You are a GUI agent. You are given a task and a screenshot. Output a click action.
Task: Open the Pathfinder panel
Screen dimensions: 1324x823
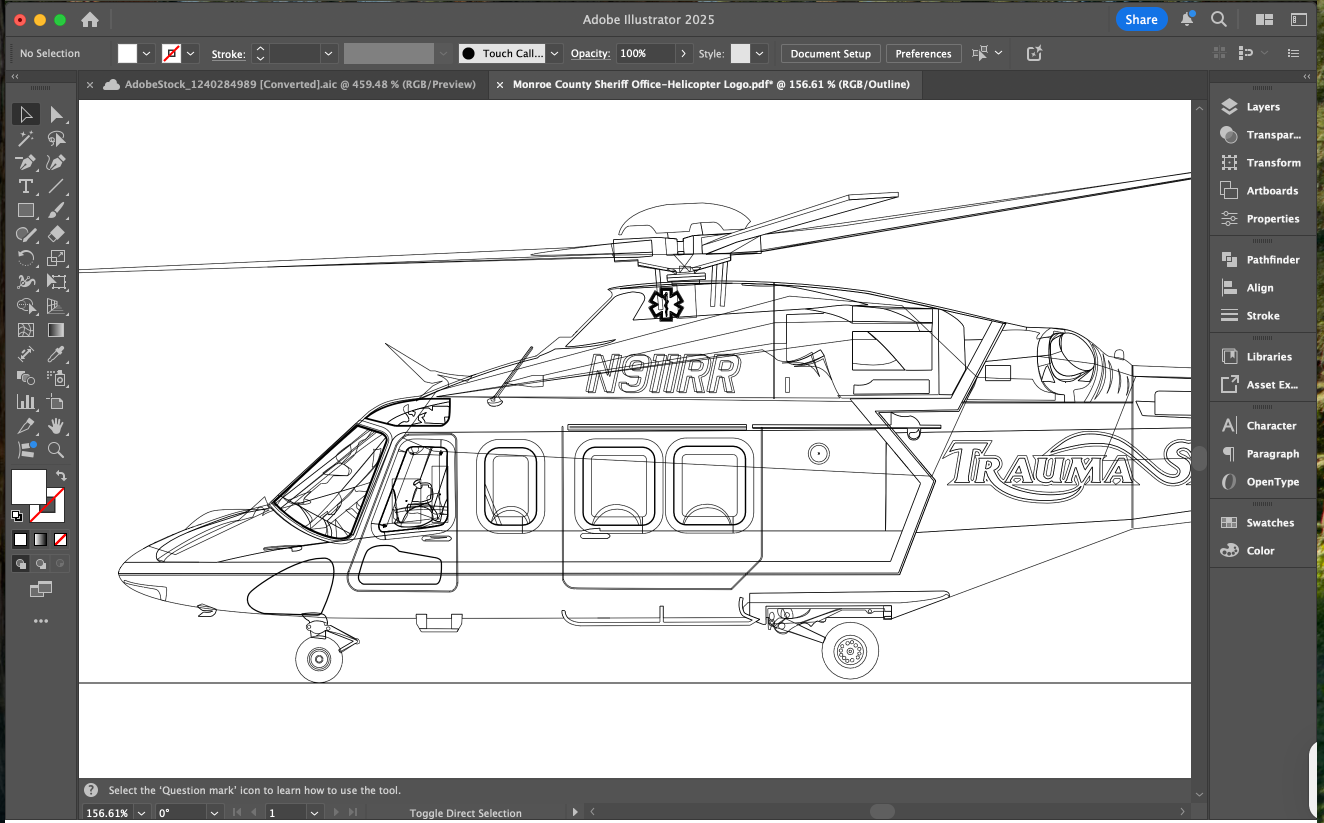(1262, 260)
